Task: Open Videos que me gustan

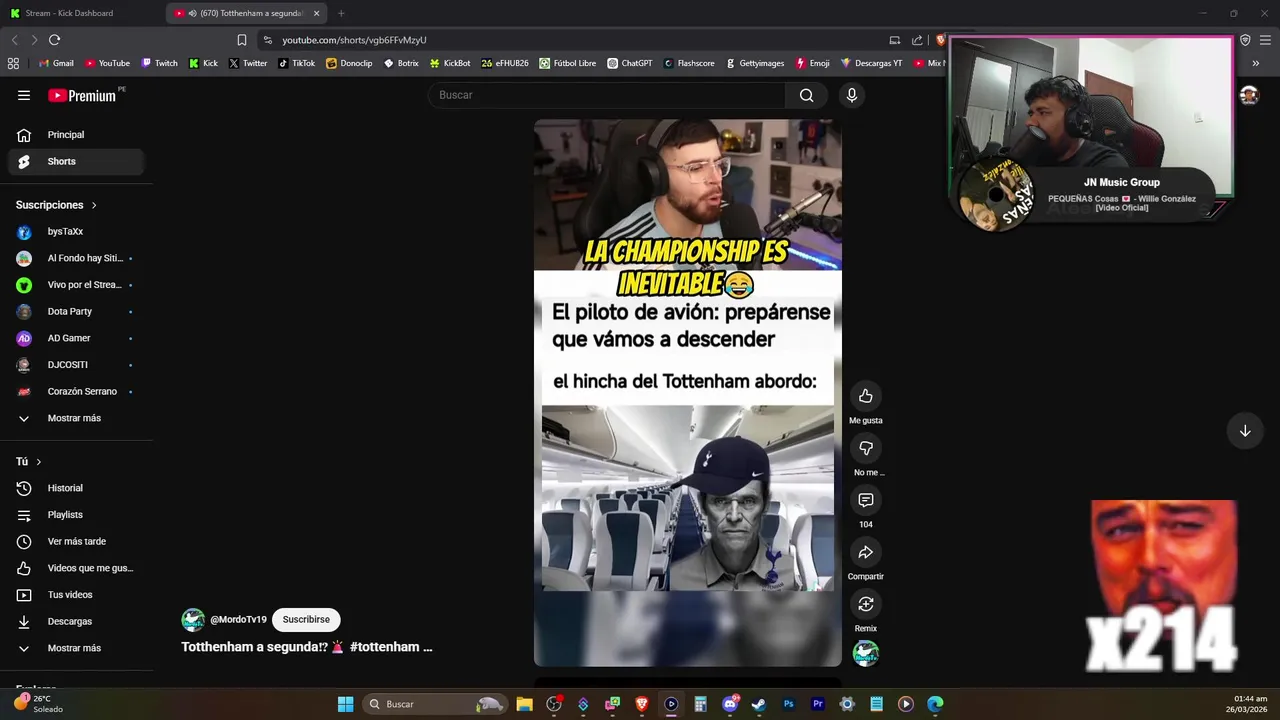Action: [76, 568]
